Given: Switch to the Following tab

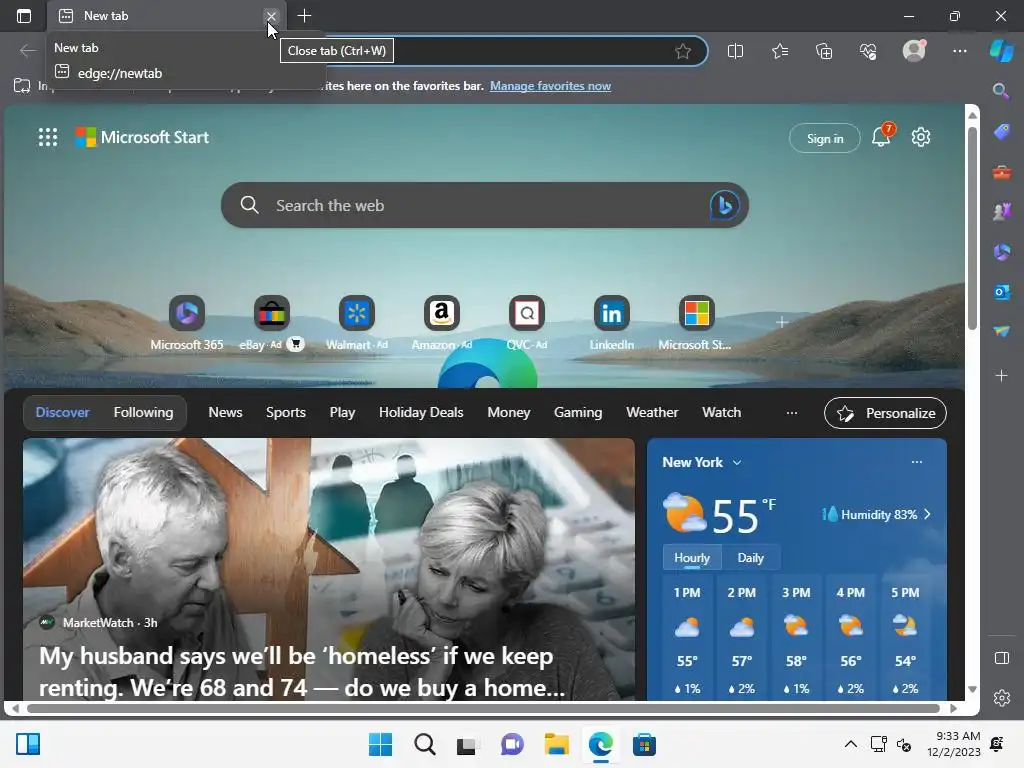Looking at the screenshot, I should [143, 412].
